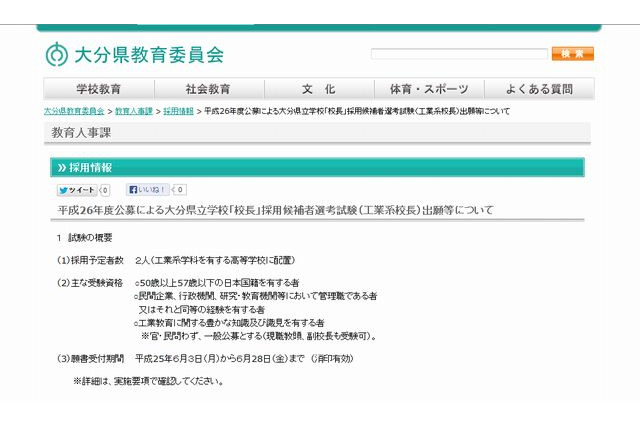The image size is (640, 426).
Task: Click the '※官・民問わず、一般公募' note
Action: [x=259, y=336]
